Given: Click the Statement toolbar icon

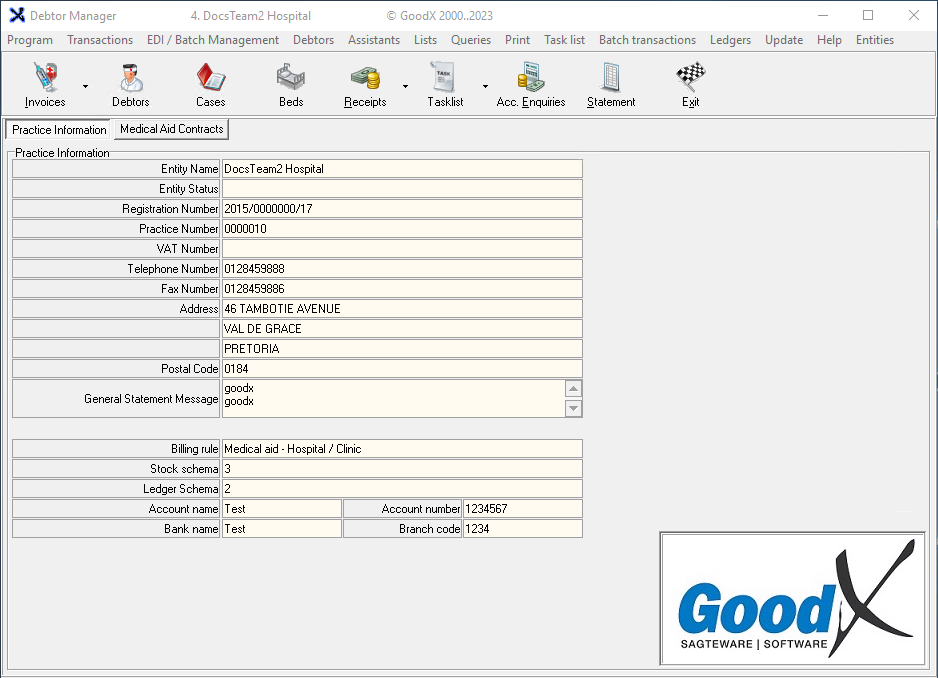Looking at the screenshot, I should [x=611, y=84].
